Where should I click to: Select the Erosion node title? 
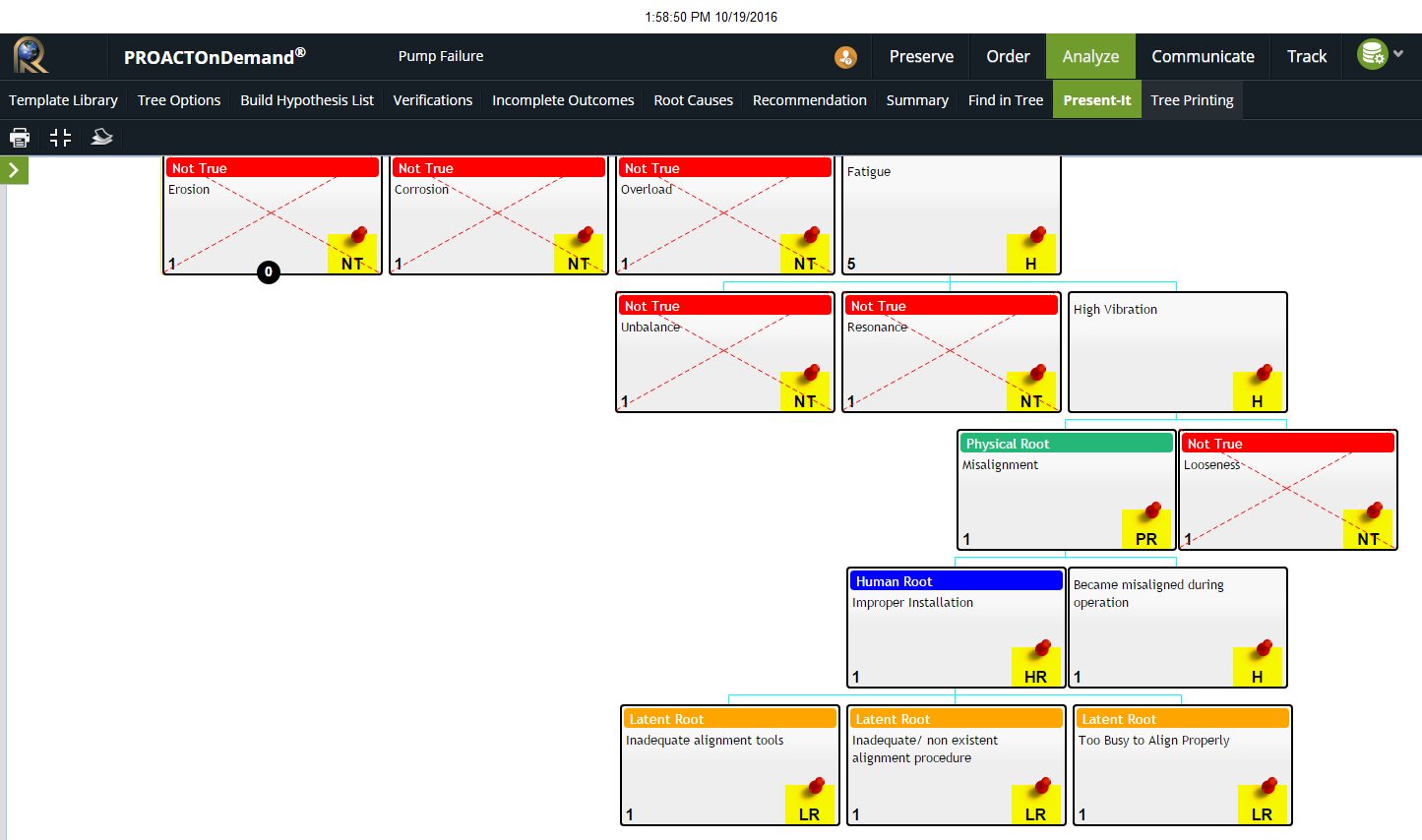point(189,190)
